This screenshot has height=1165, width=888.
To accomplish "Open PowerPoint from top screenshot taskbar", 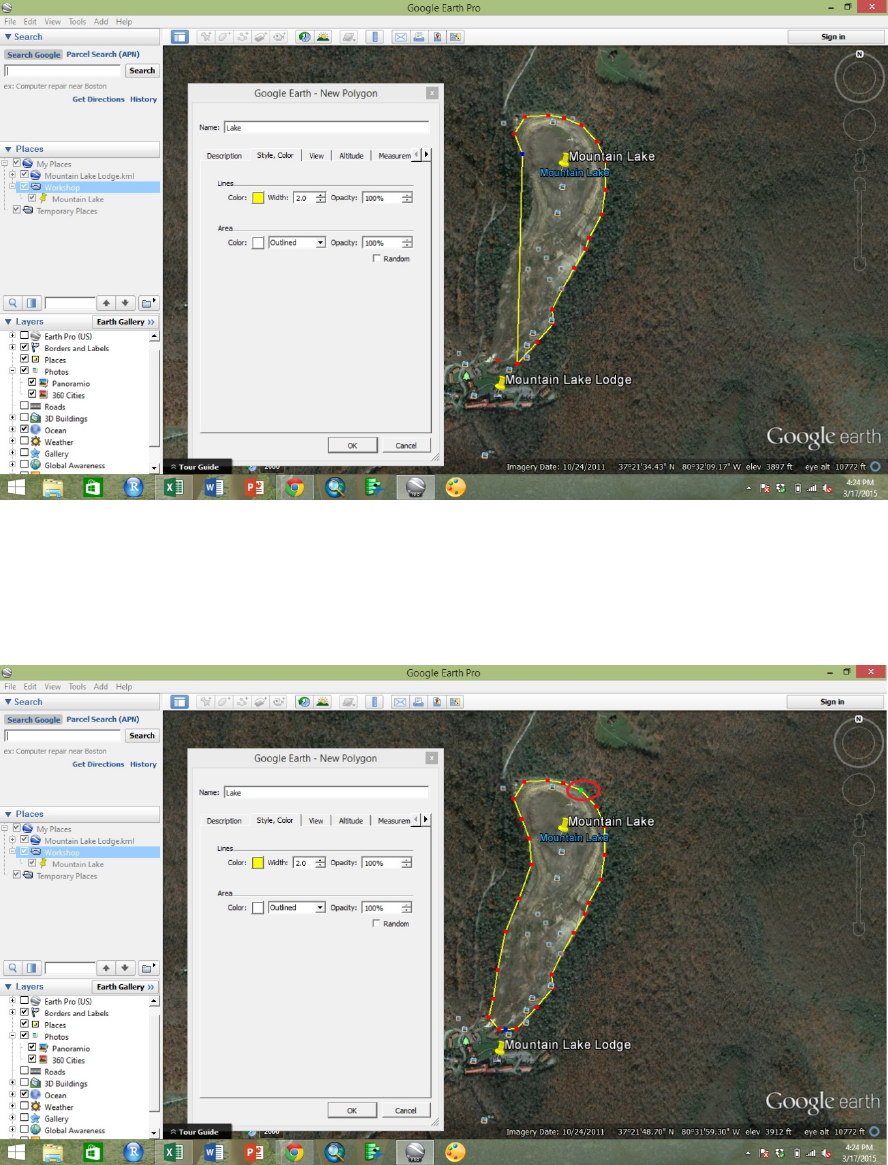I will [254, 487].
